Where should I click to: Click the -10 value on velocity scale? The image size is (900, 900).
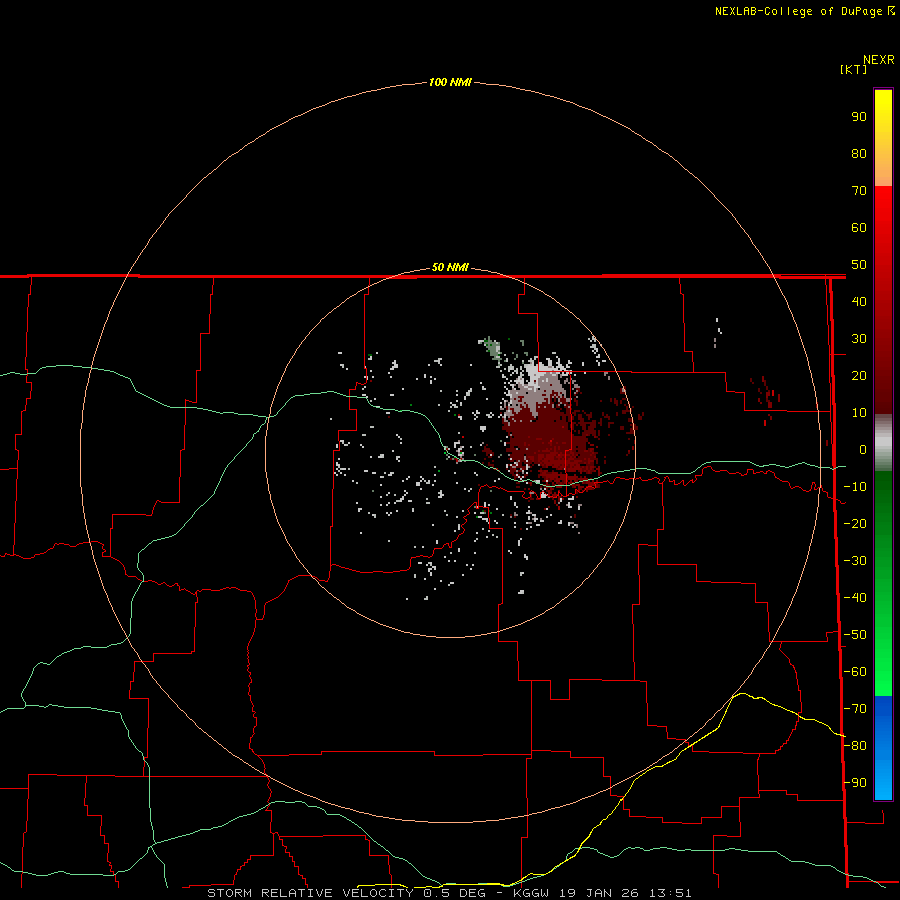pyautogui.click(x=855, y=487)
